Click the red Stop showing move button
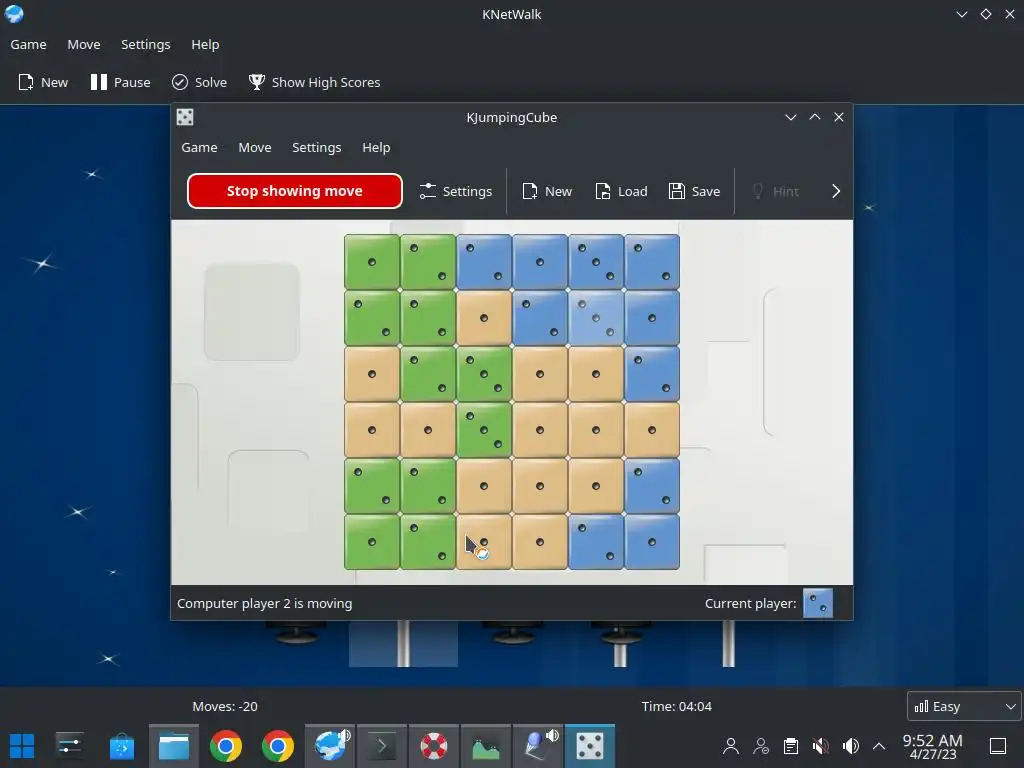This screenshot has width=1024, height=768. point(295,191)
